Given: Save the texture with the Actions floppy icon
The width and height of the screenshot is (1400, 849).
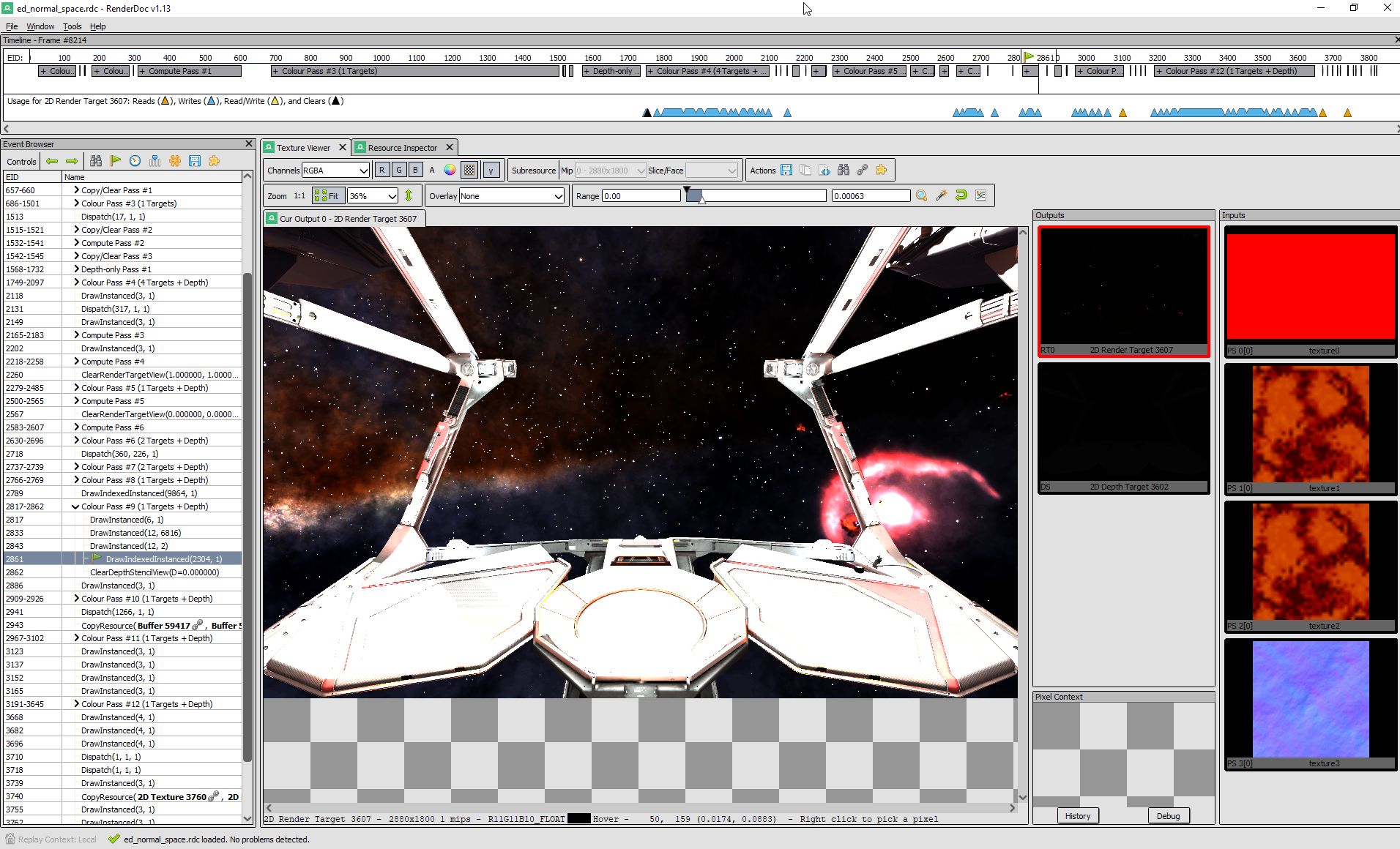Looking at the screenshot, I should [786, 171].
